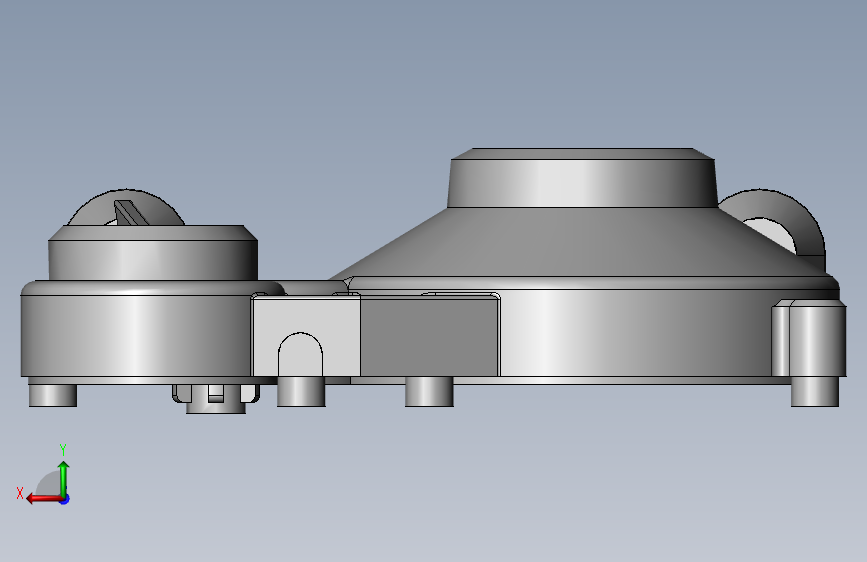The height and width of the screenshot is (562, 867).
Task: Select the conical face of the main housing
Action: [581, 241]
